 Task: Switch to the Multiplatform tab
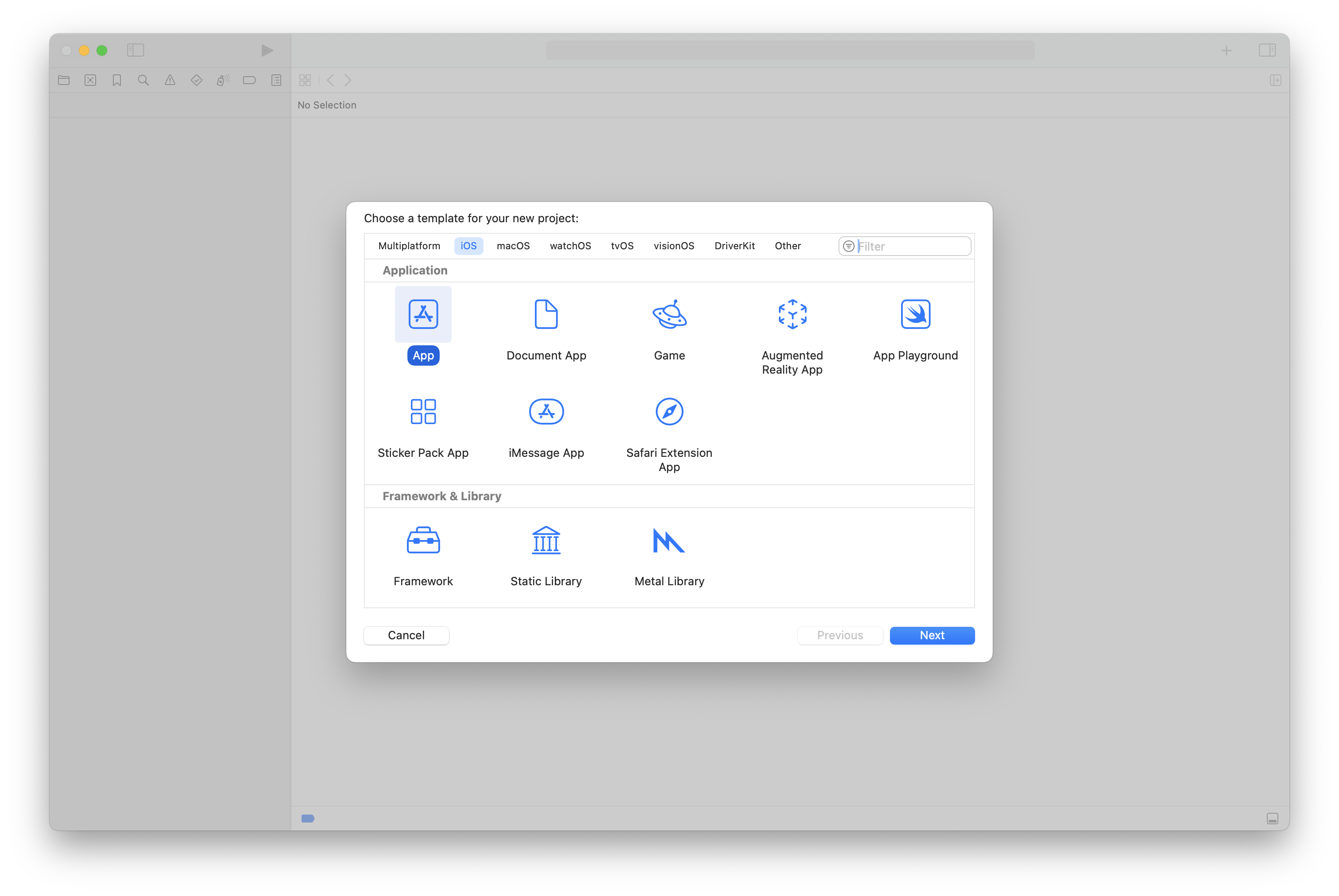409,246
